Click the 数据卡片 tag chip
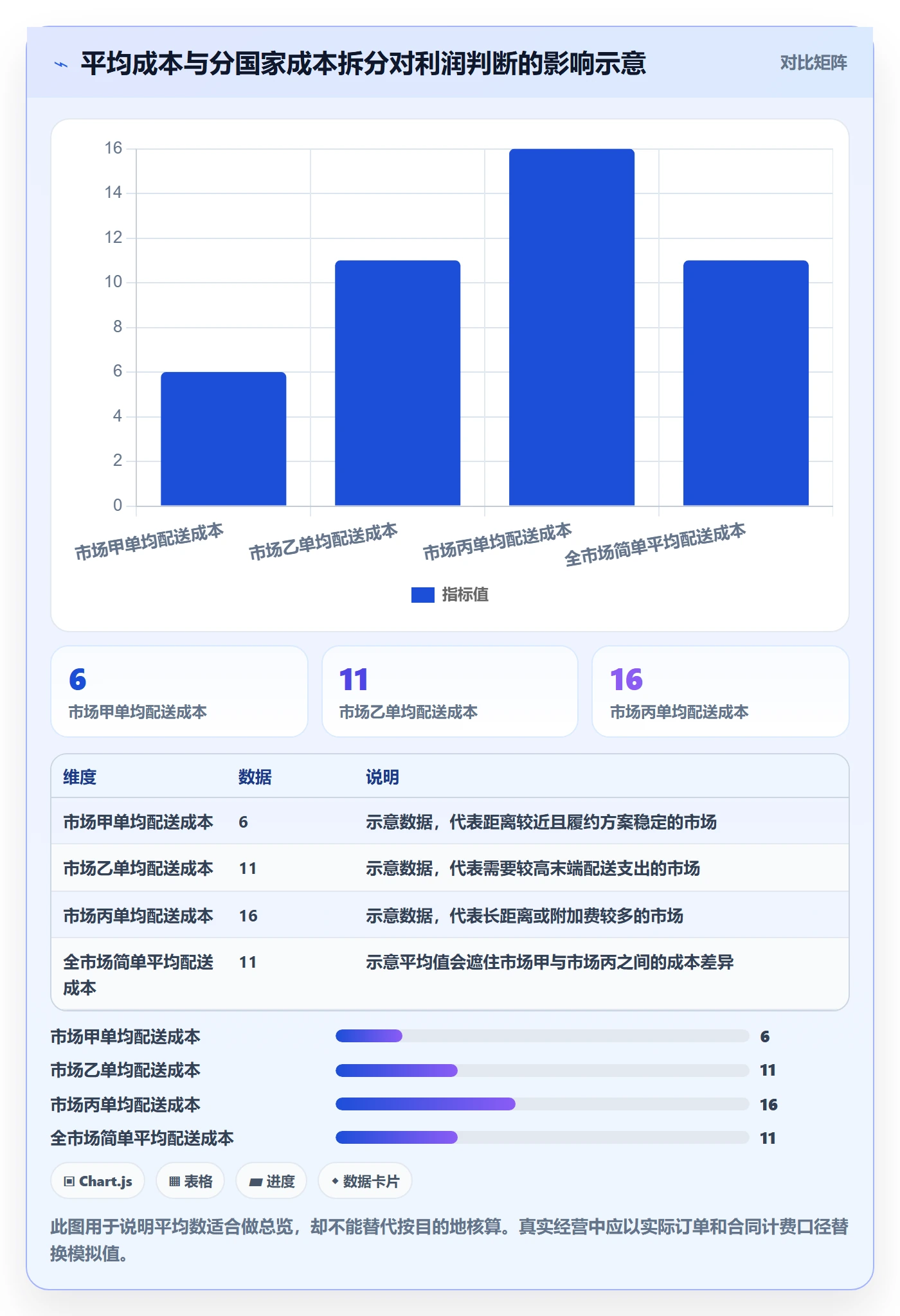Viewport: 900px width, 1316px height. 365,1181
